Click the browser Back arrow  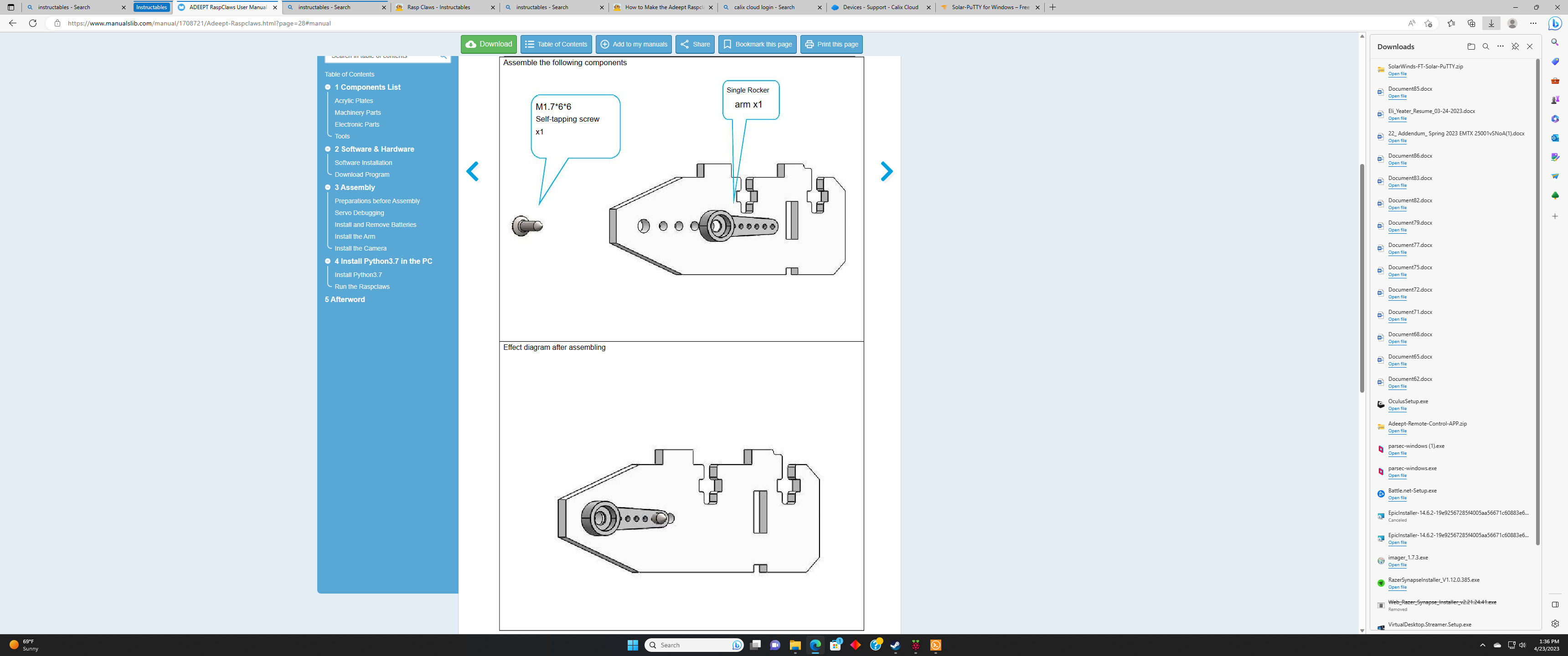coord(13,23)
